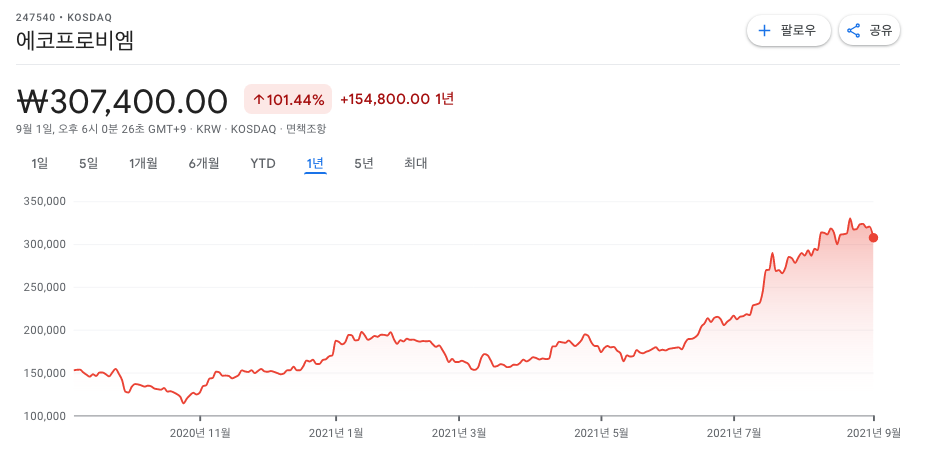The height and width of the screenshot is (451, 930).
Task: Select the 1년 range tab
Action: click(x=315, y=164)
